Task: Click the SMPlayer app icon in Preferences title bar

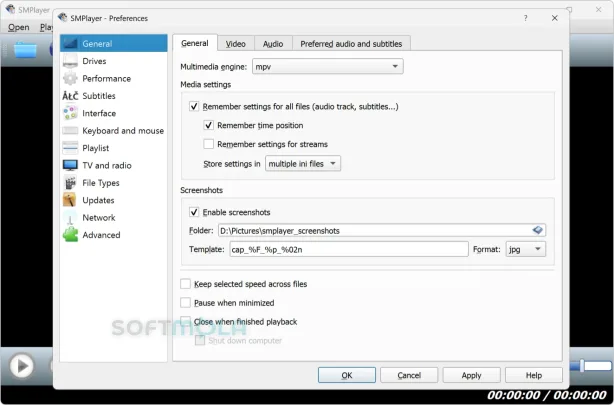Action: (x=63, y=18)
